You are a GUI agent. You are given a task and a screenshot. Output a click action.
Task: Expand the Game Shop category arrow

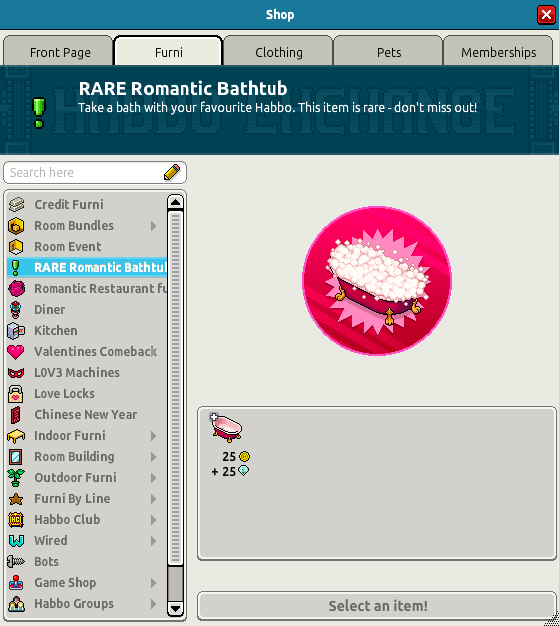(153, 583)
